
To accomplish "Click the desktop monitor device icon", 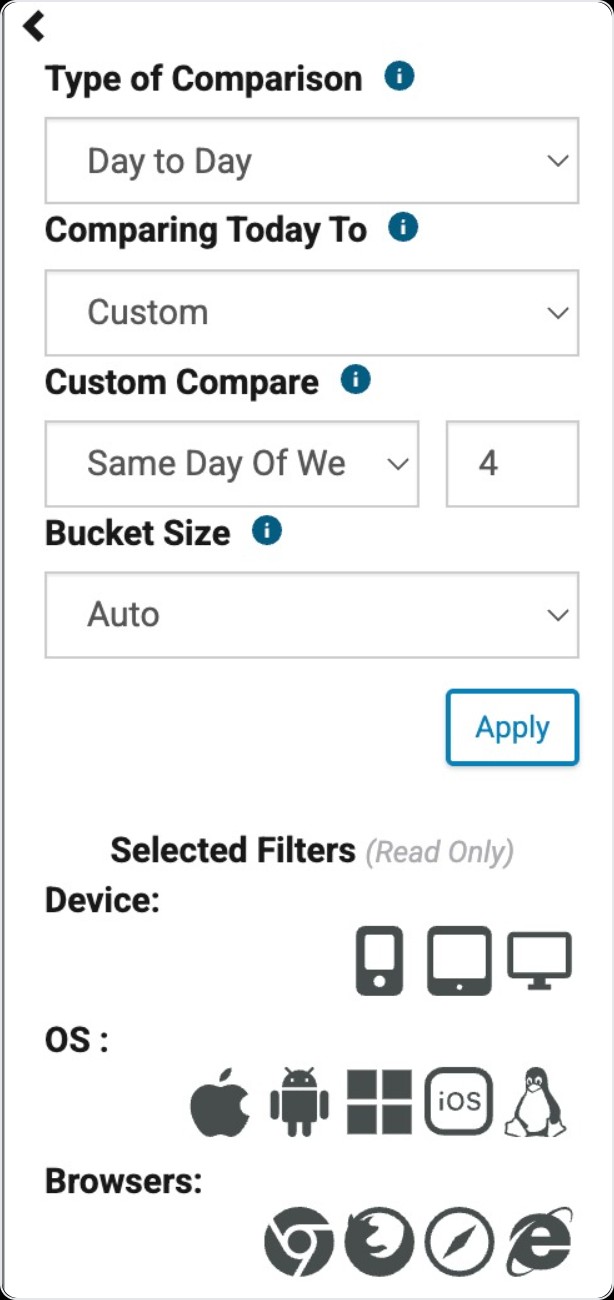I will [539, 961].
